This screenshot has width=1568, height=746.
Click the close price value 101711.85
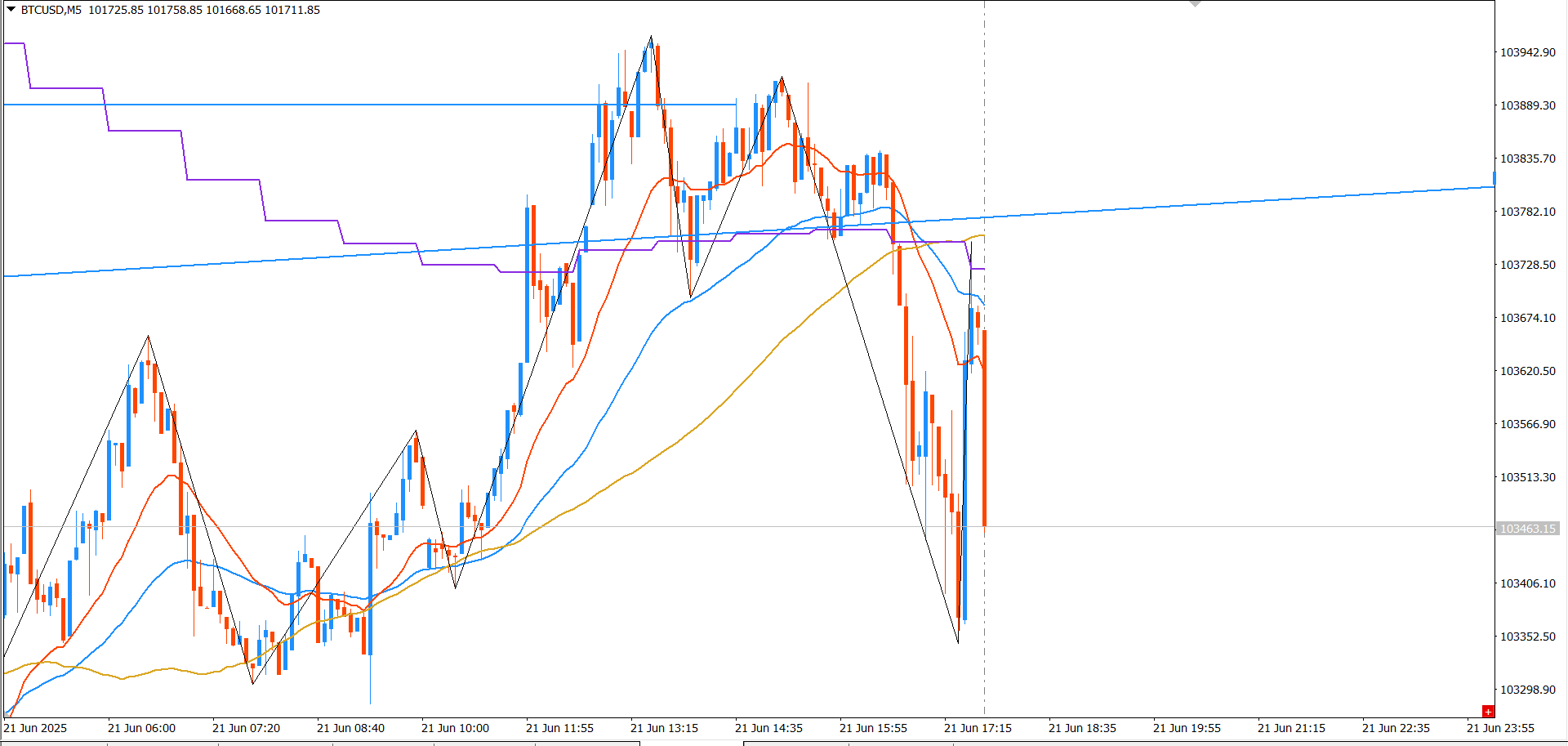(292, 10)
